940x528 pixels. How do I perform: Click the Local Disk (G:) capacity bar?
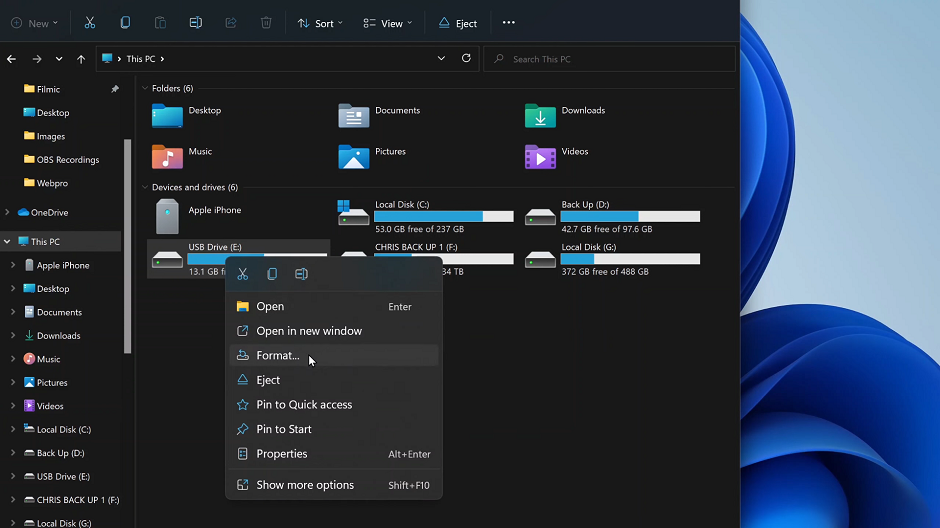(630, 259)
